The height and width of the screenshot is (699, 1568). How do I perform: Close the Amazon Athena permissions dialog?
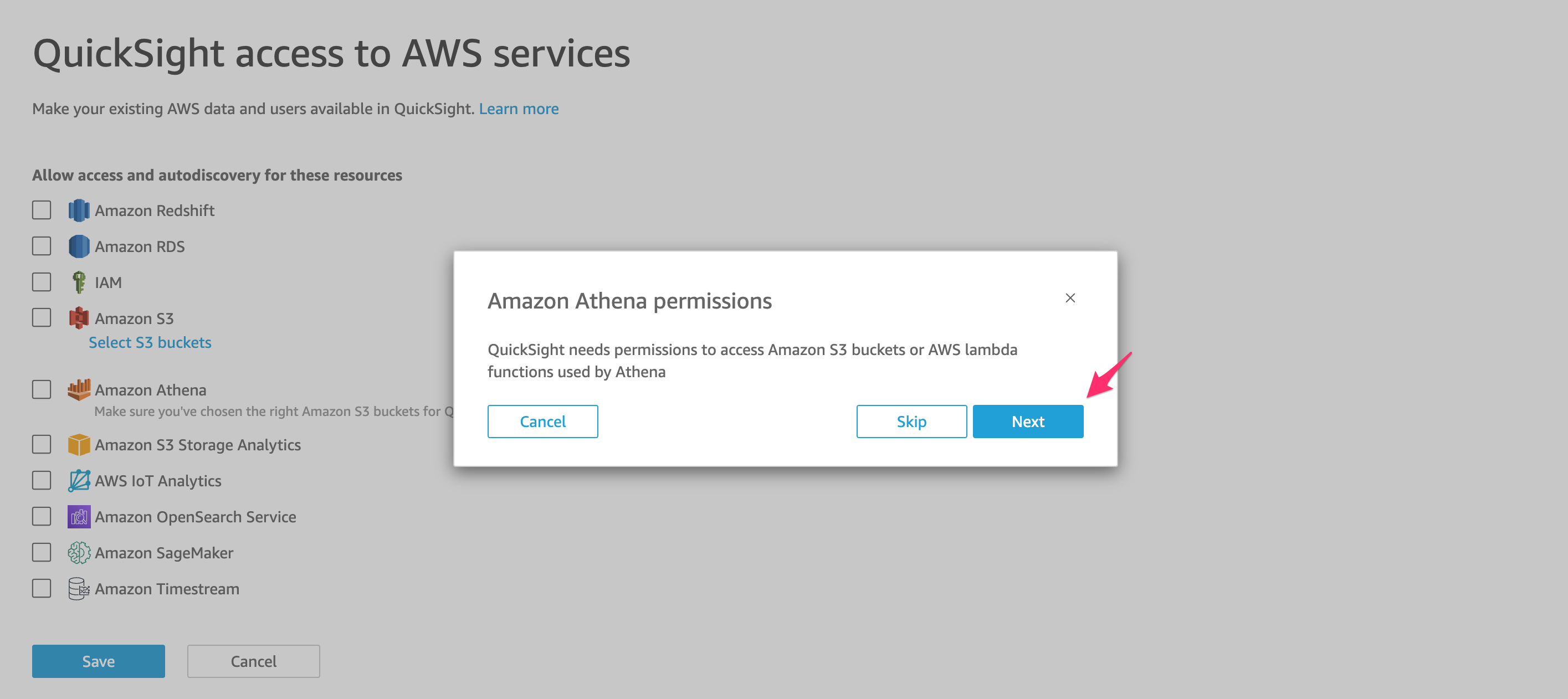pyautogui.click(x=1070, y=298)
